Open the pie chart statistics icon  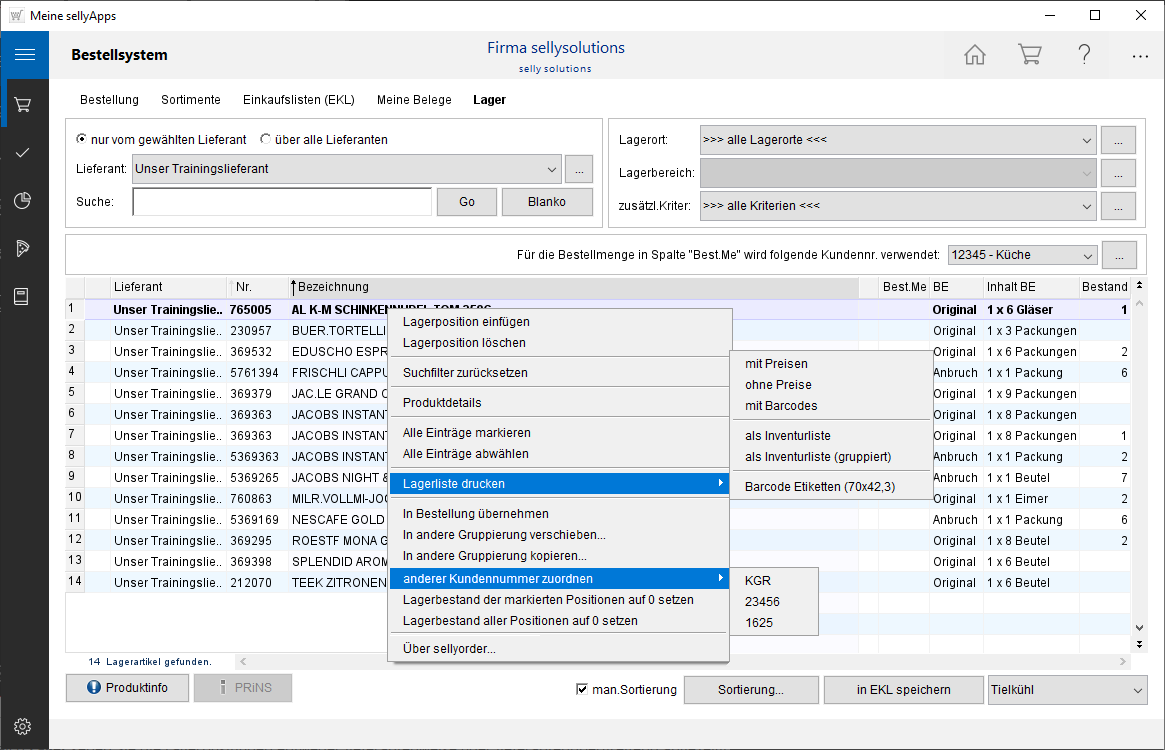24,201
